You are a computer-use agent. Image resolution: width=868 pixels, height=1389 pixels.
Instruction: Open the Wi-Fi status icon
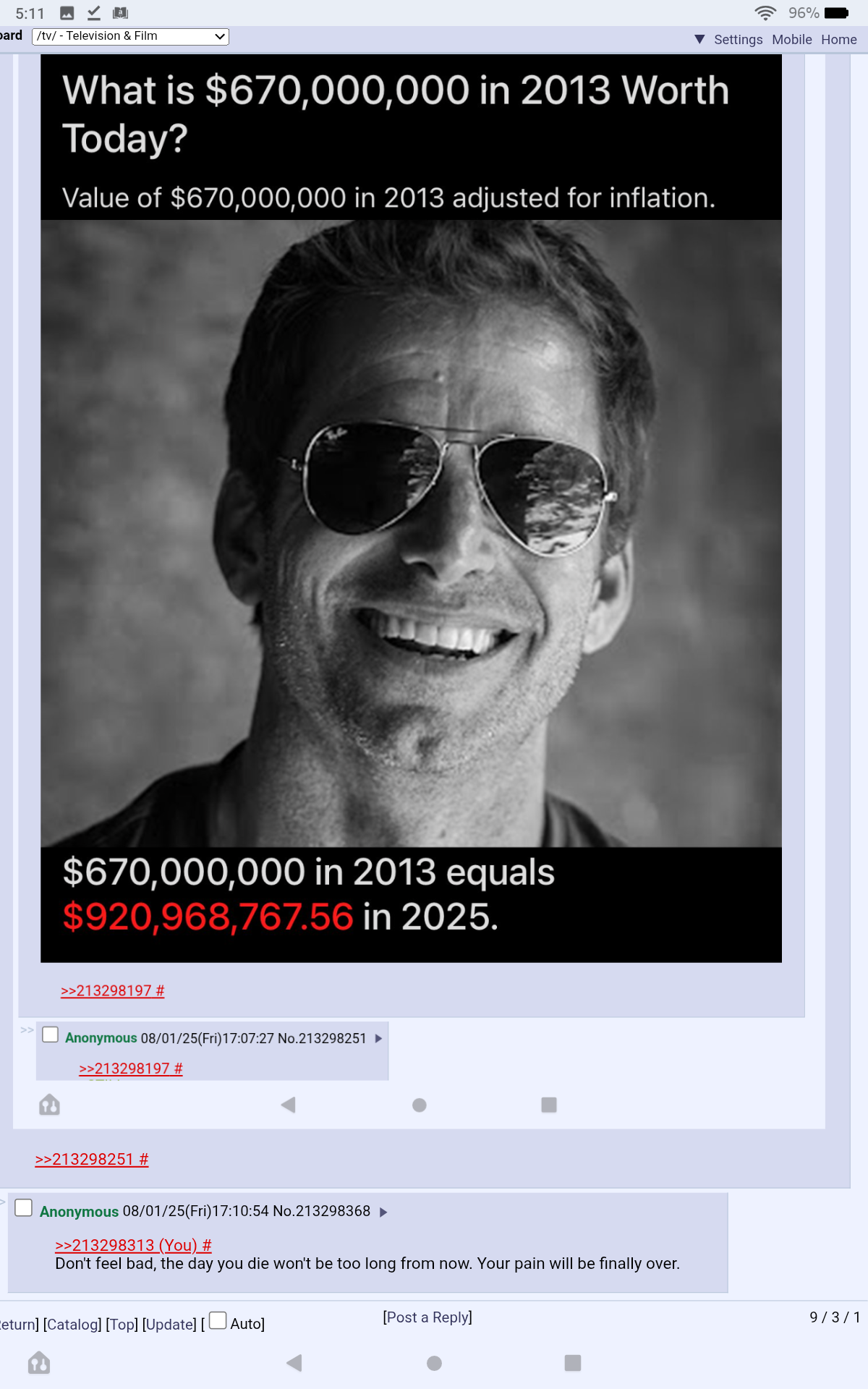pyautogui.click(x=765, y=13)
